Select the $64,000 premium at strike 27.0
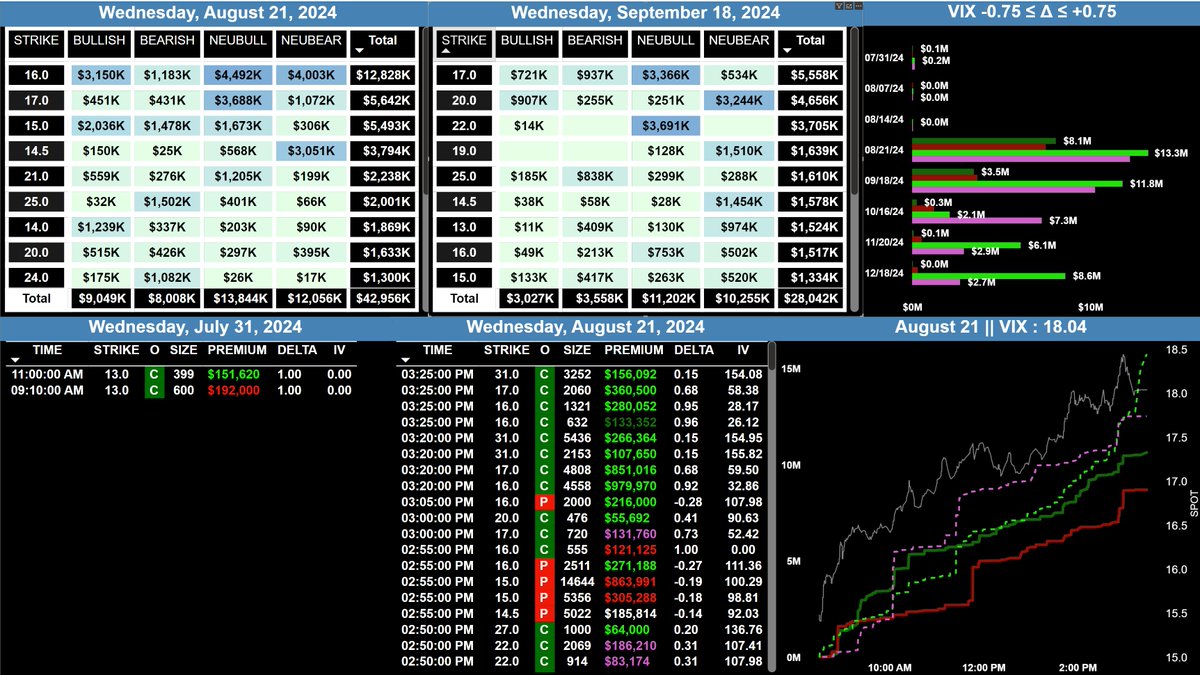The height and width of the screenshot is (675, 1200). coord(627,630)
